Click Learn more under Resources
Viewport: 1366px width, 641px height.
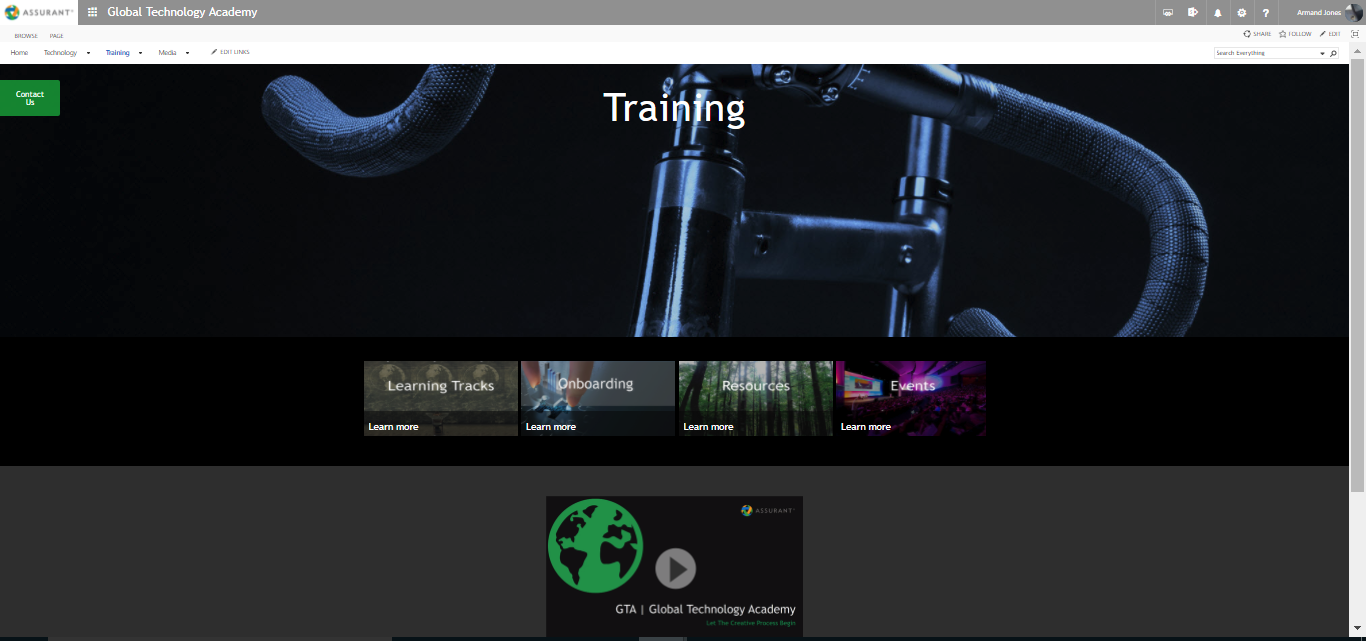coord(708,427)
